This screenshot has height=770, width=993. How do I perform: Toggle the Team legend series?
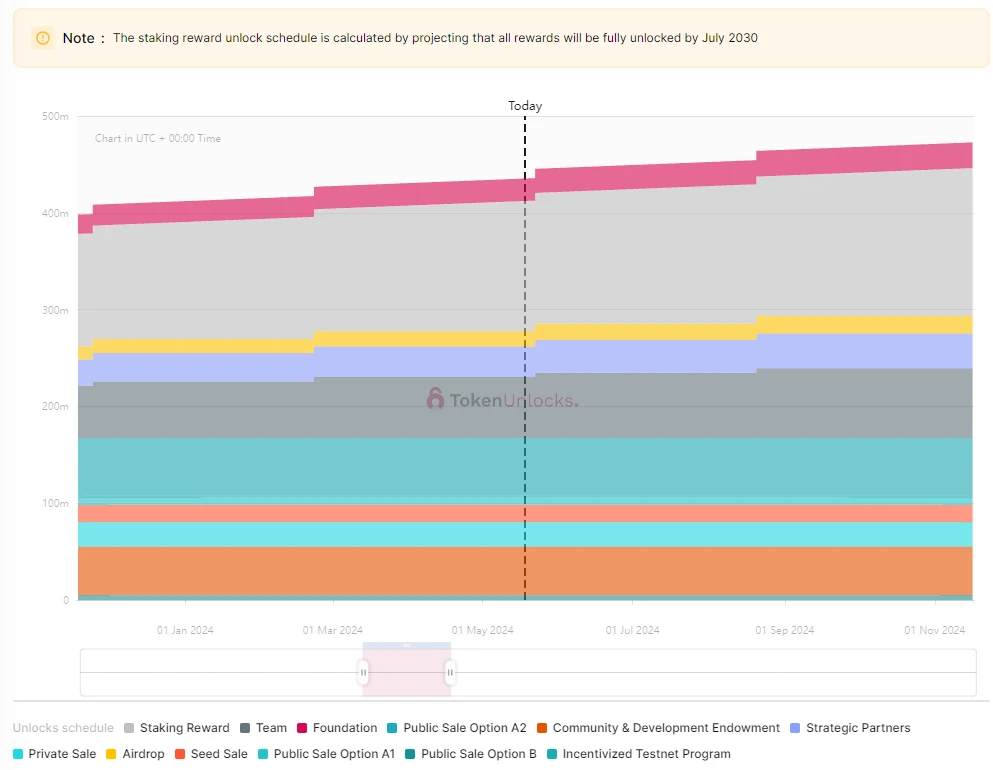(263, 728)
